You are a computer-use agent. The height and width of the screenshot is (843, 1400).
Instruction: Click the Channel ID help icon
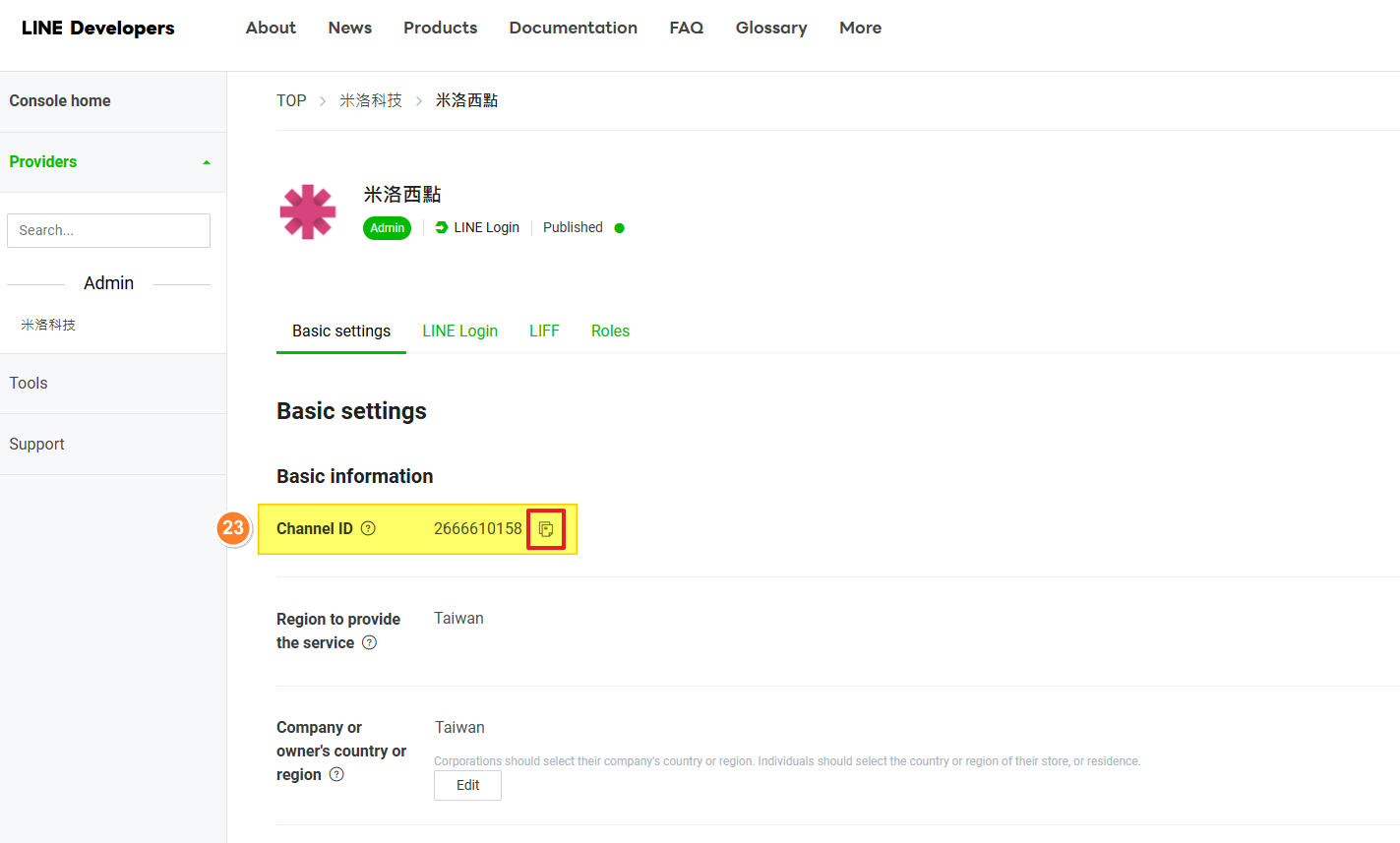[x=368, y=528]
